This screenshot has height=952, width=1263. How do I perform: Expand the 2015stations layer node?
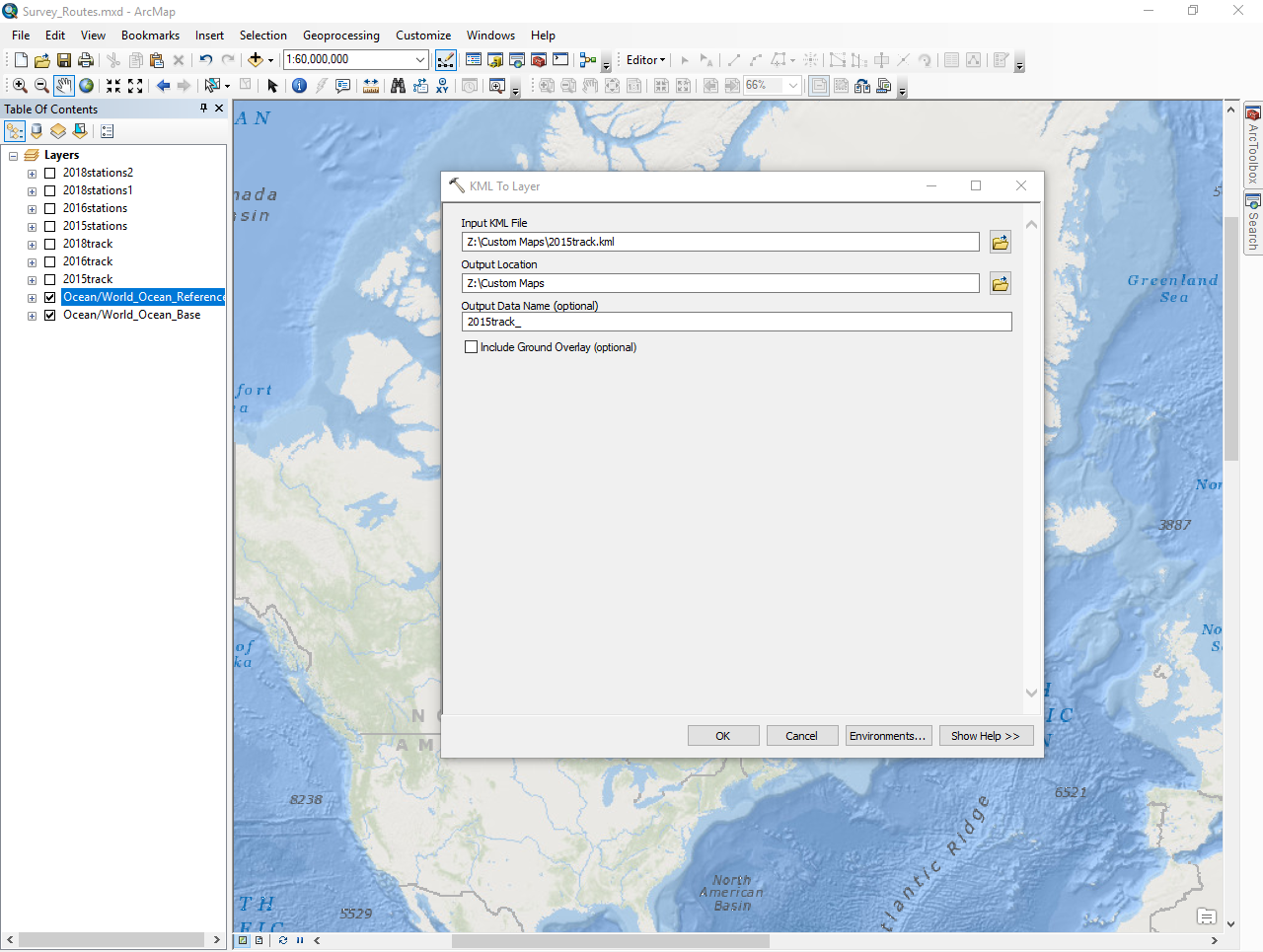click(32, 227)
